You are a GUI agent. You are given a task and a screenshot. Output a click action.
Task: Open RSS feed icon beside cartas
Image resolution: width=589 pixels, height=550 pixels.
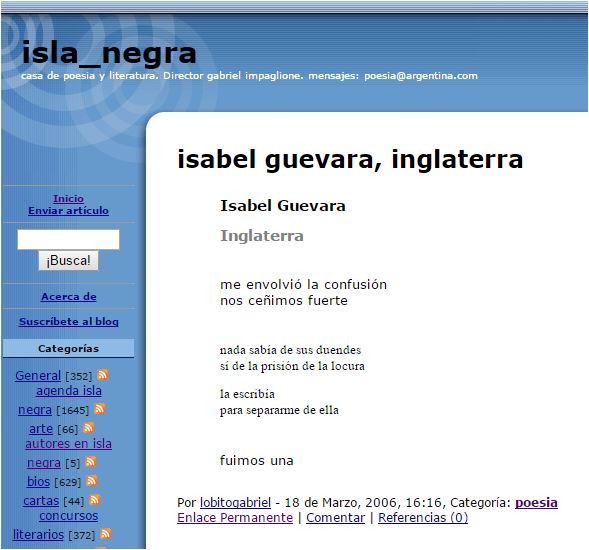(95, 500)
